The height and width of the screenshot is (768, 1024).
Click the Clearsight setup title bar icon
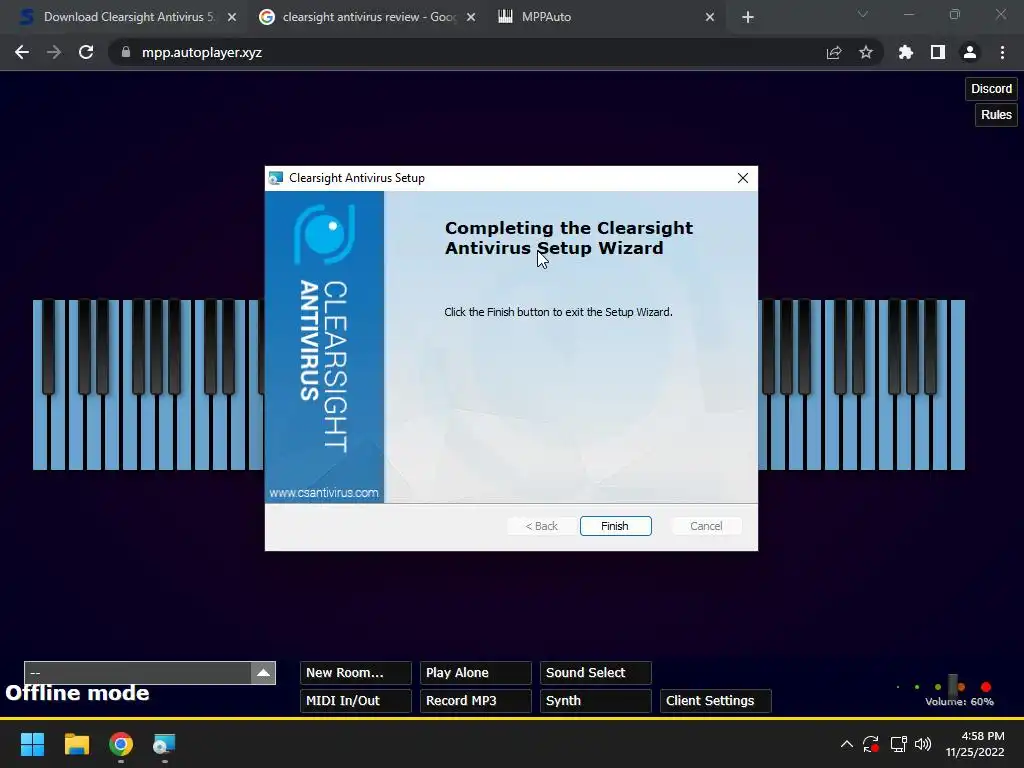click(276, 178)
